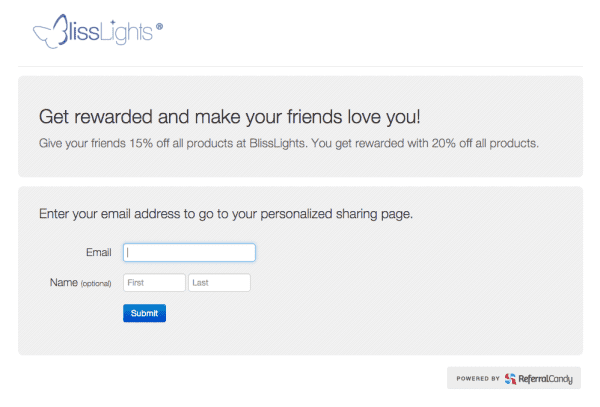Click the Enter your email address instruction
600x407 pixels.
[x=226, y=213]
